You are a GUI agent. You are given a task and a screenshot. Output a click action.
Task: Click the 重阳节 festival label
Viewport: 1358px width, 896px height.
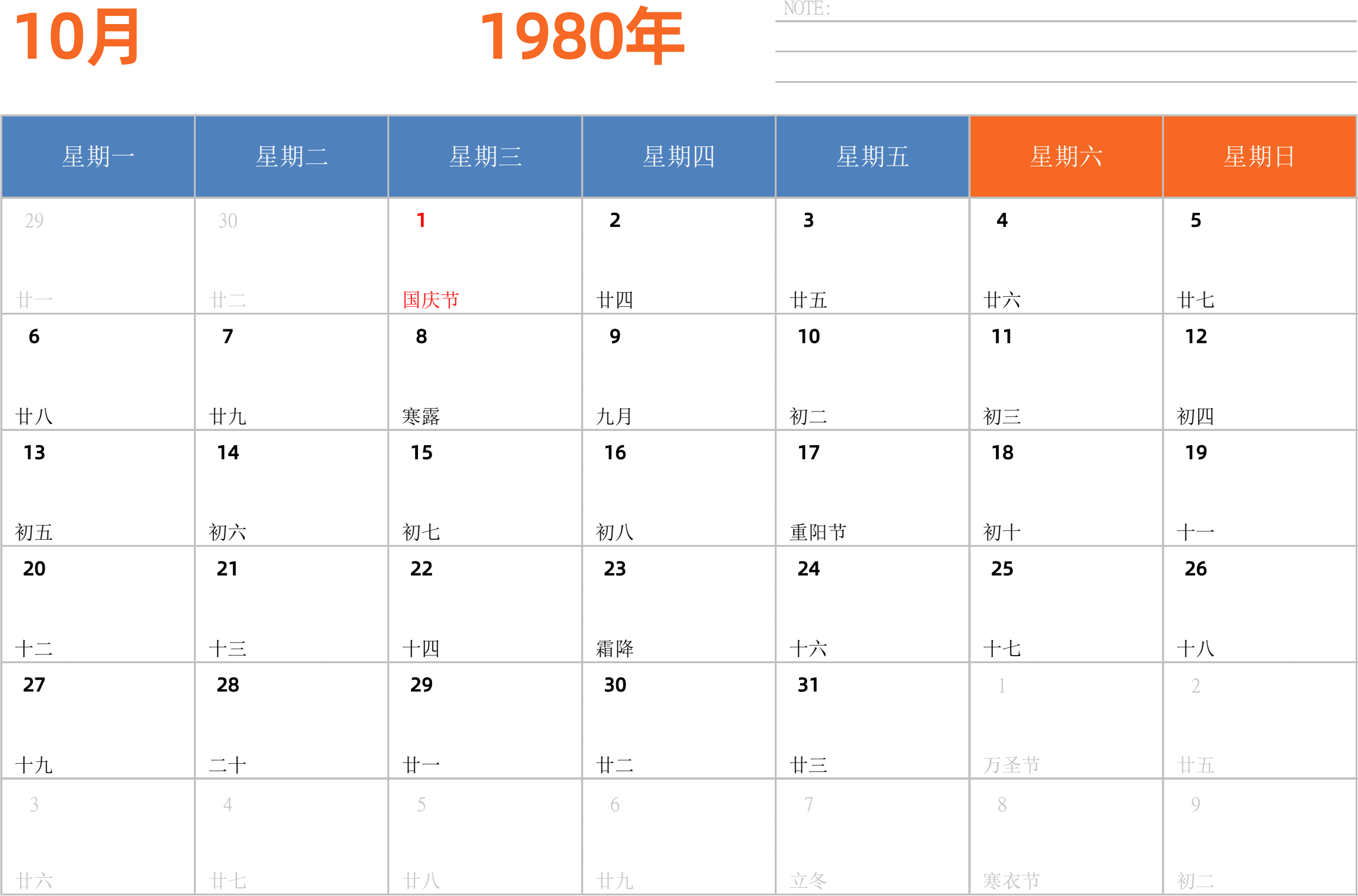coord(818,532)
